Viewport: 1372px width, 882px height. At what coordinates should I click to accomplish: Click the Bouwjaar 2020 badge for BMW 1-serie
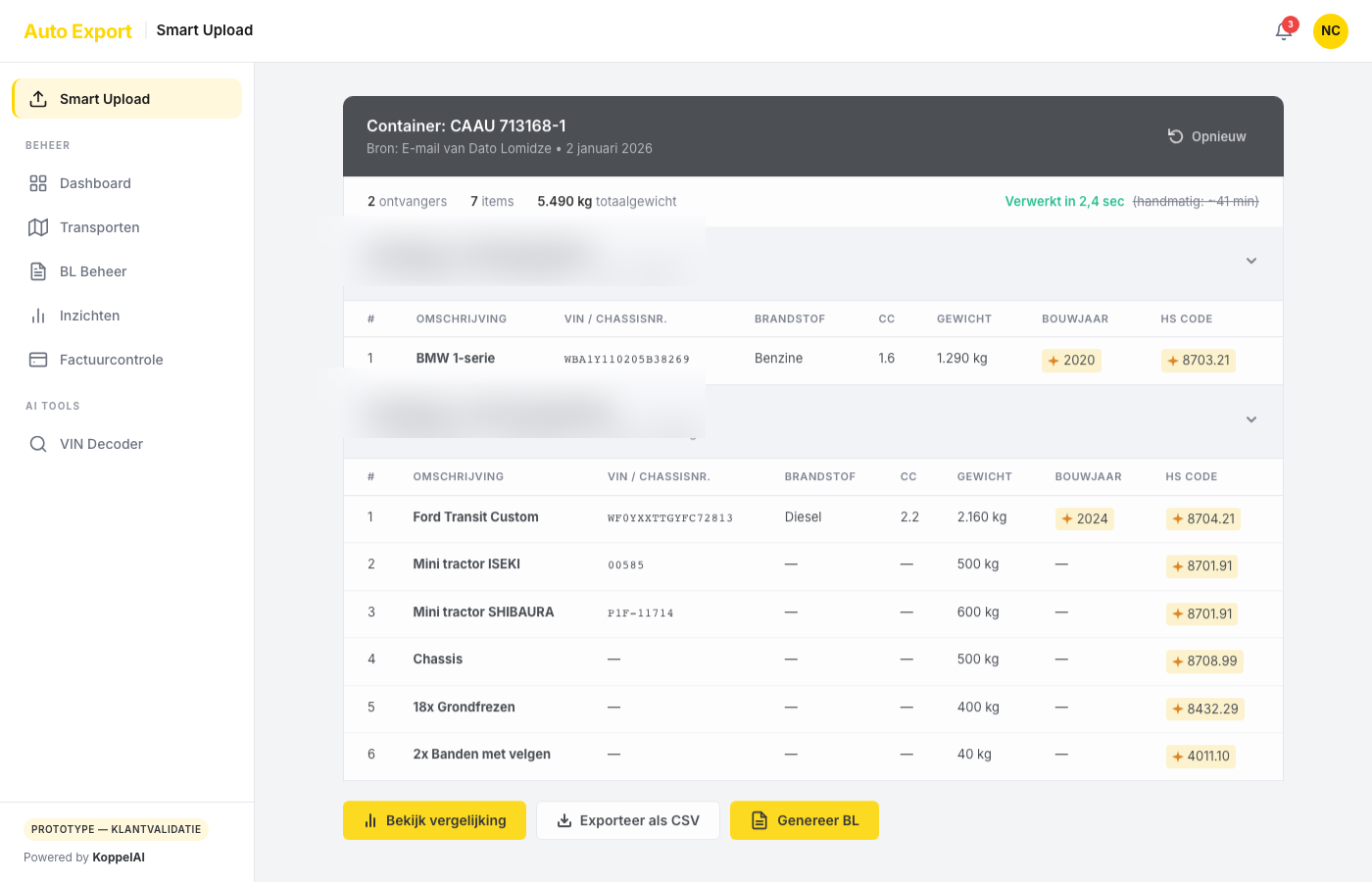coord(1071,361)
